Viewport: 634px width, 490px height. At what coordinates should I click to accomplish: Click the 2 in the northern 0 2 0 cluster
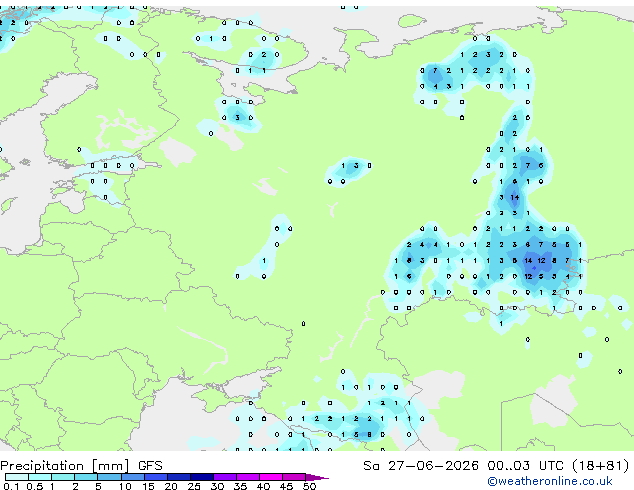[264, 55]
